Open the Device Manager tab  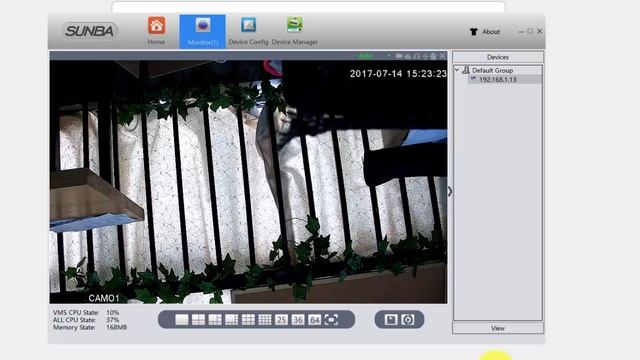click(x=295, y=31)
